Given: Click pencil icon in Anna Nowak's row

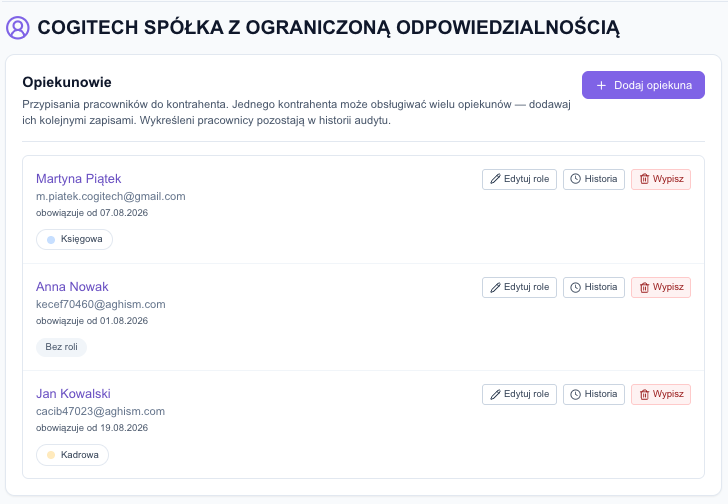Looking at the screenshot, I should point(495,287).
